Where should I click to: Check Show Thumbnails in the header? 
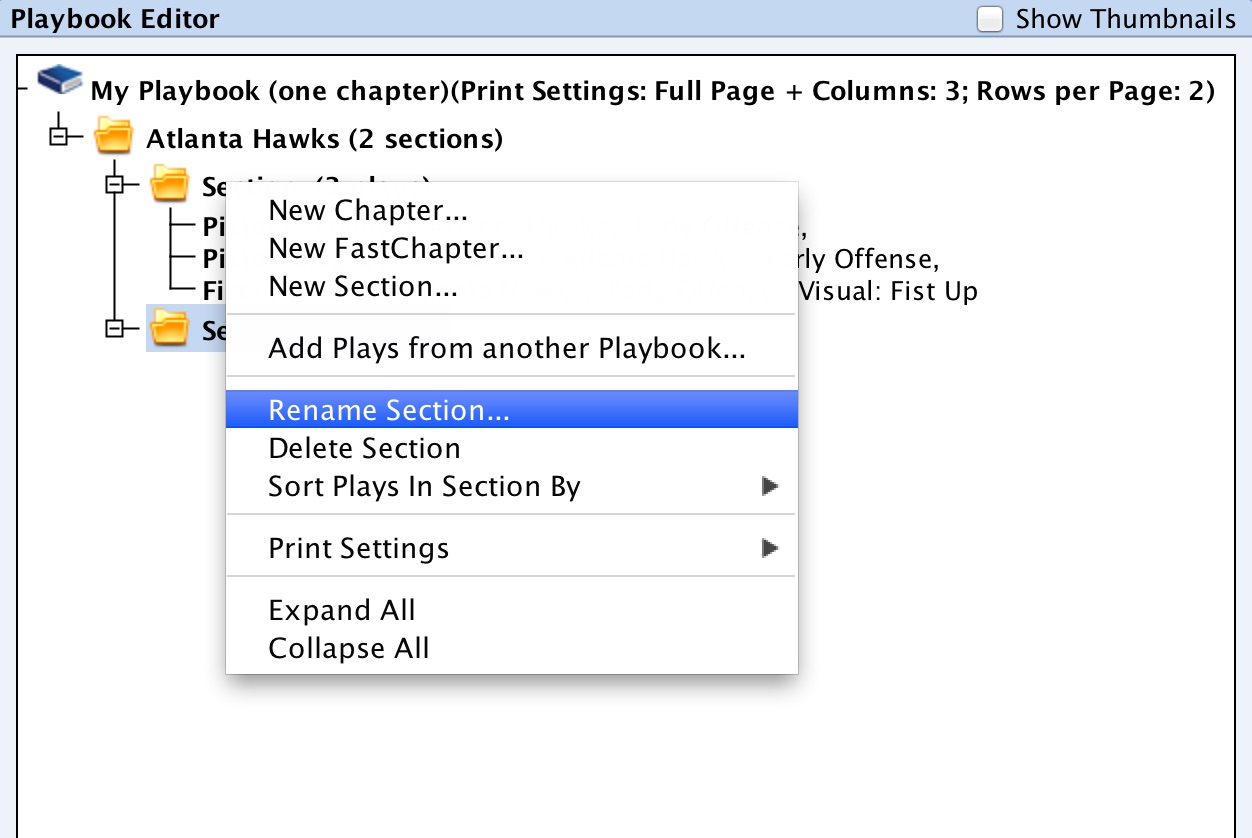click(x=989, y=18)
